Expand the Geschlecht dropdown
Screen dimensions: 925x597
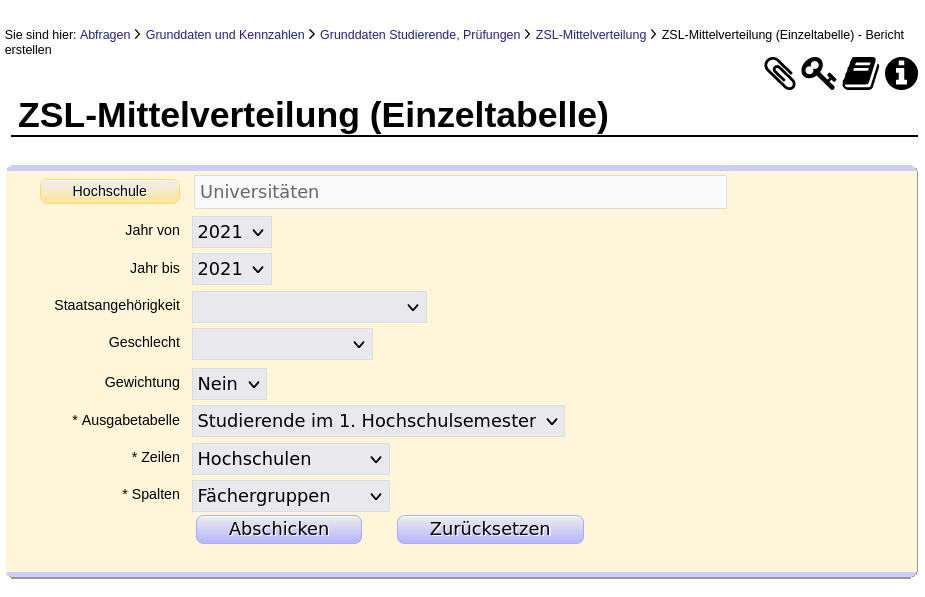tap(282, 344)
